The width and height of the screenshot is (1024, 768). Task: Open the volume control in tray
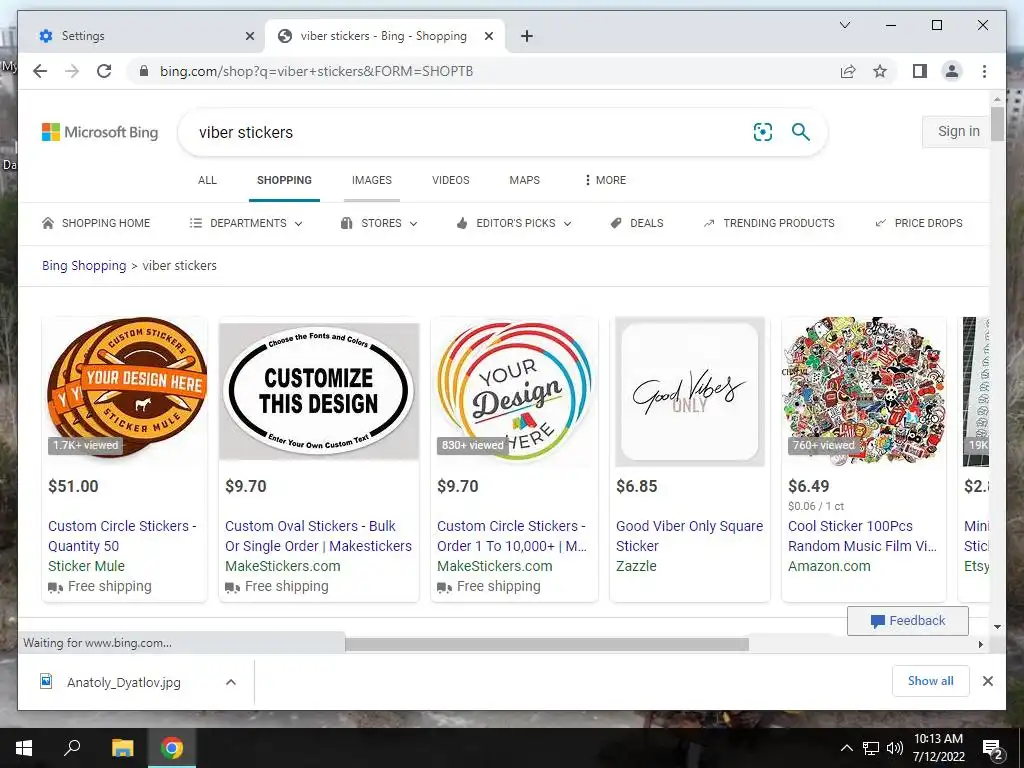coord(895,748)
